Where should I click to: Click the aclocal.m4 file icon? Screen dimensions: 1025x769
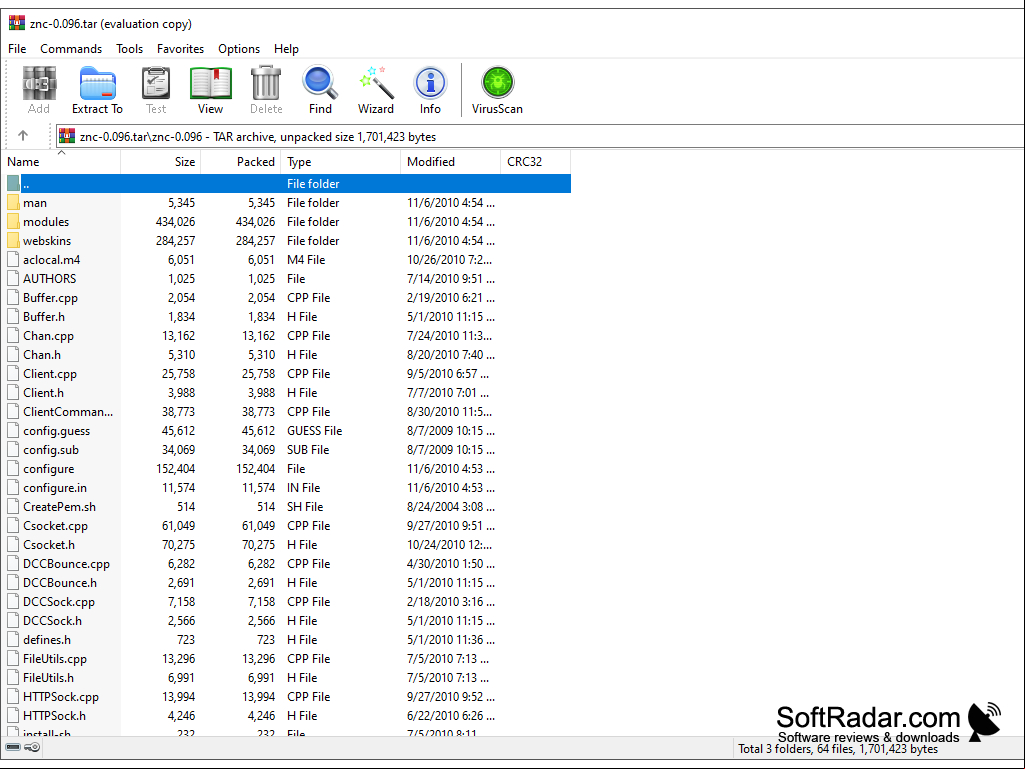point(13,260)
